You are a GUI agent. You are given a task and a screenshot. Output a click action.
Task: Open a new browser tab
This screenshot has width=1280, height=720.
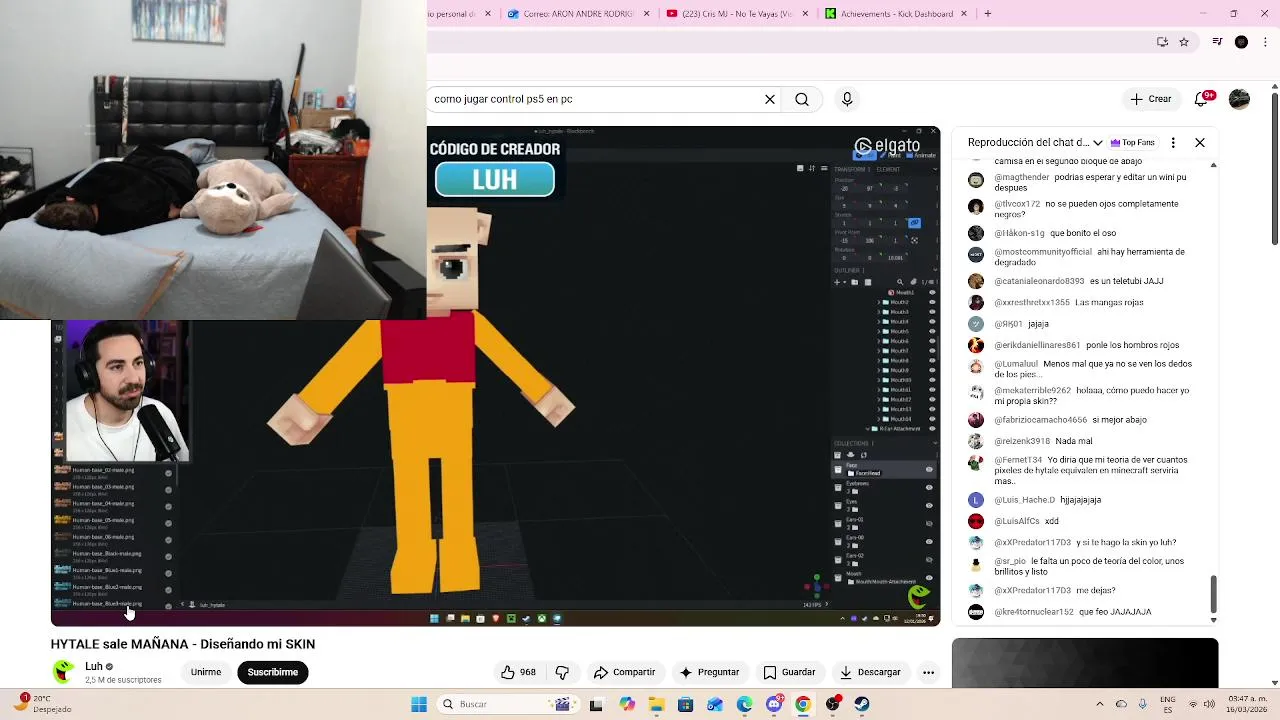(988, 14)
